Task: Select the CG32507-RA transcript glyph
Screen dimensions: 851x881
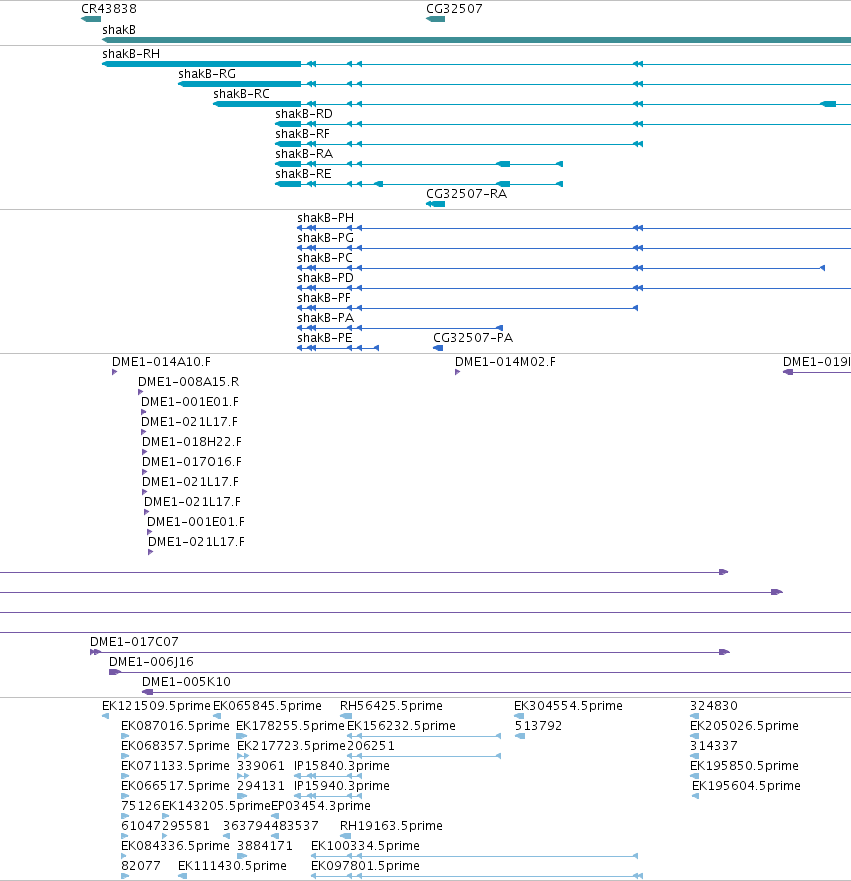Action: click(x=435, y=204)
